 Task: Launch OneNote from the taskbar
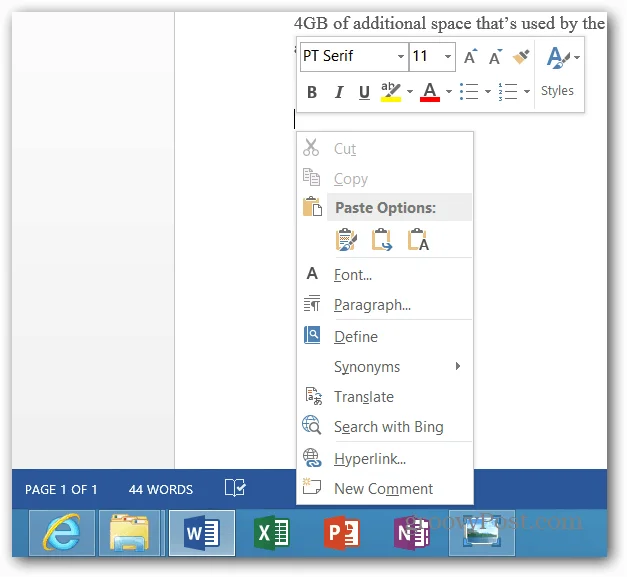412,533
